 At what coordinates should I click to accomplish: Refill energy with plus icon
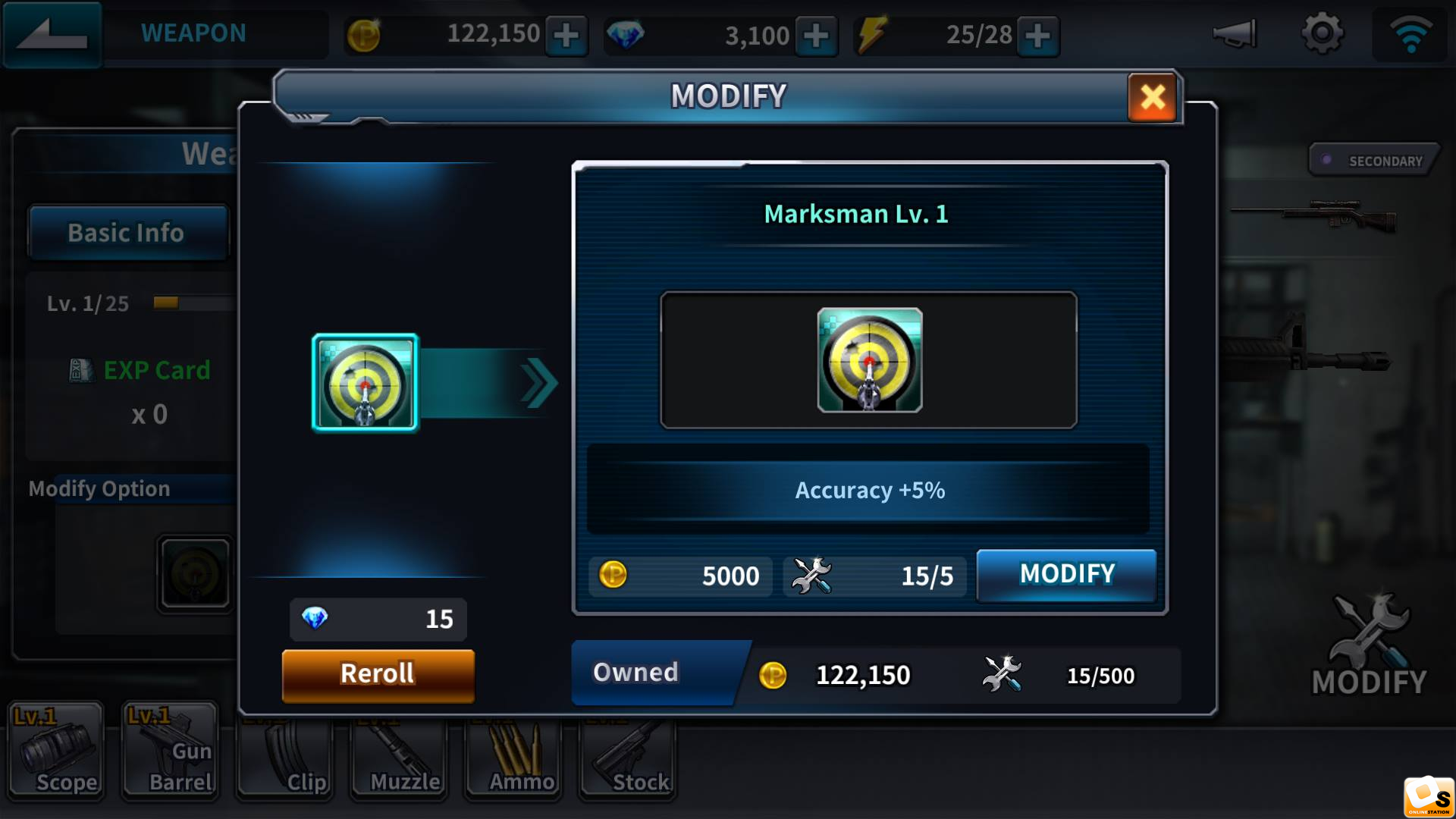pyautogui.click(x=1037, y=35)
